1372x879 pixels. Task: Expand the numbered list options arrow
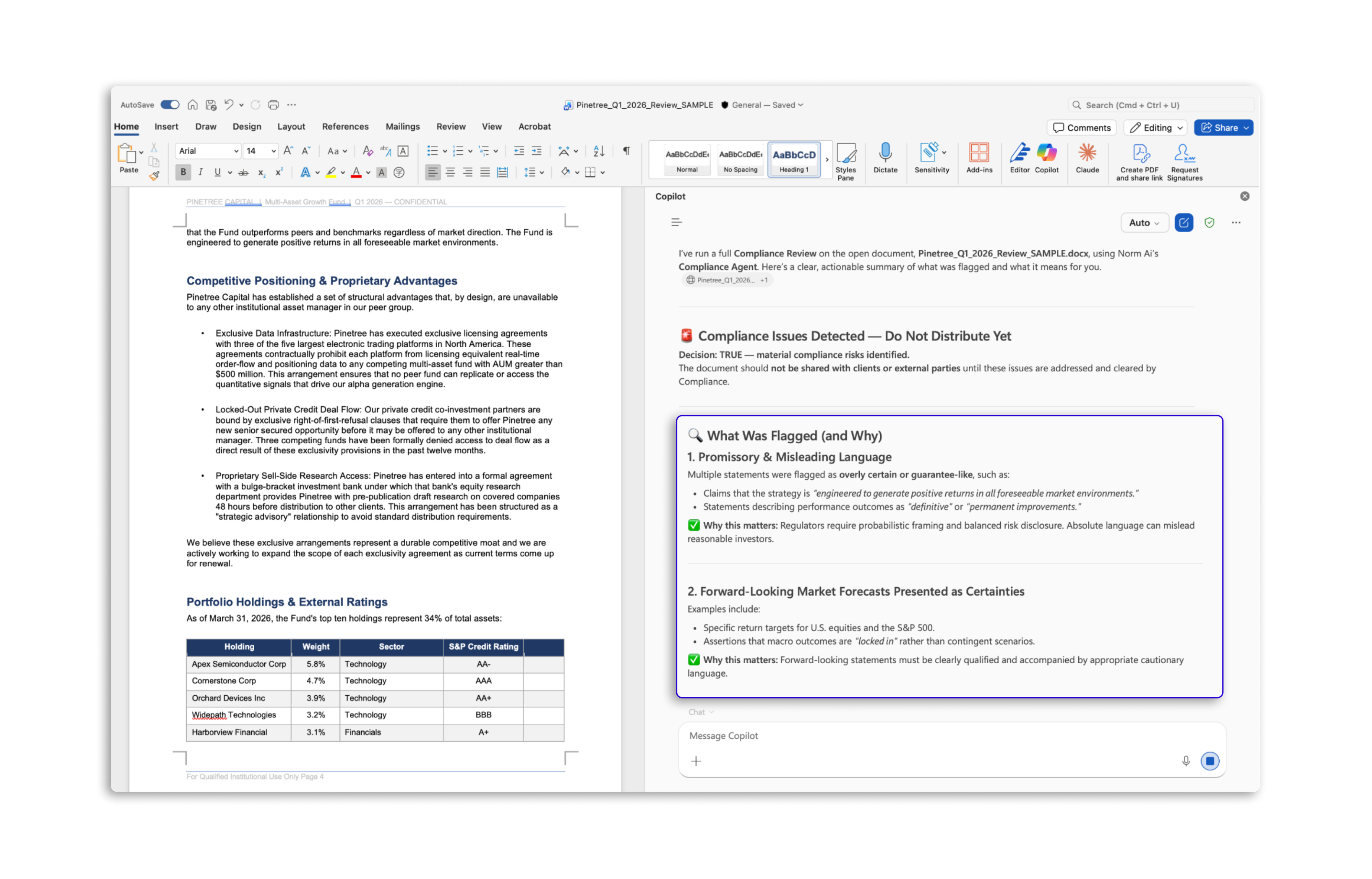click(x=470, y=151)
